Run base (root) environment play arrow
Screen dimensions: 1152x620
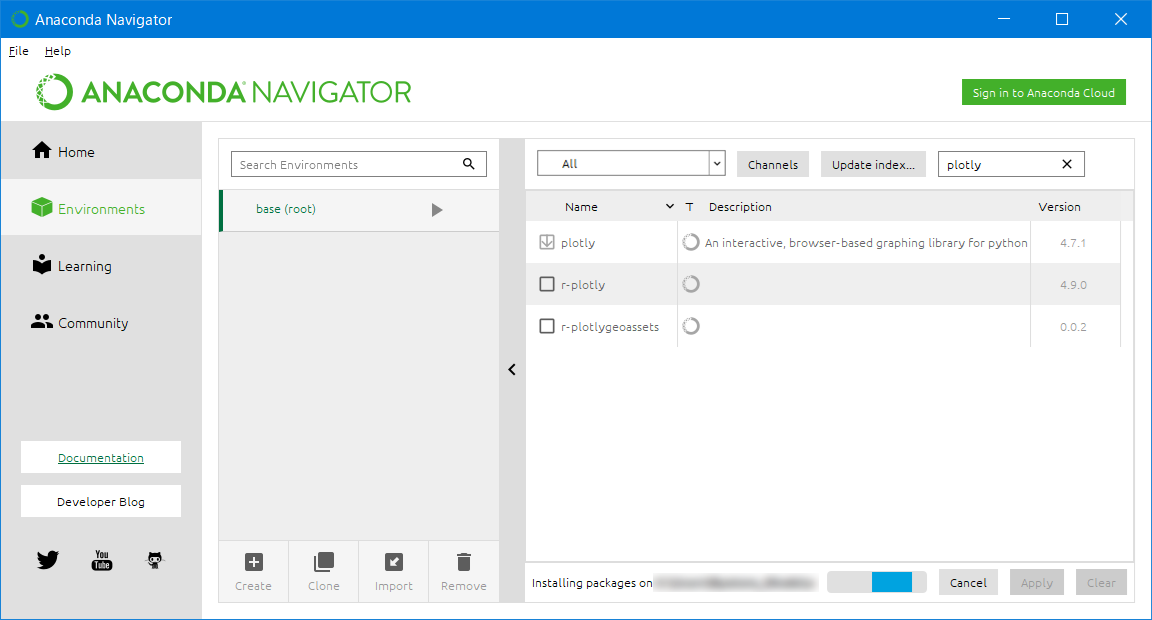(437, 210)
